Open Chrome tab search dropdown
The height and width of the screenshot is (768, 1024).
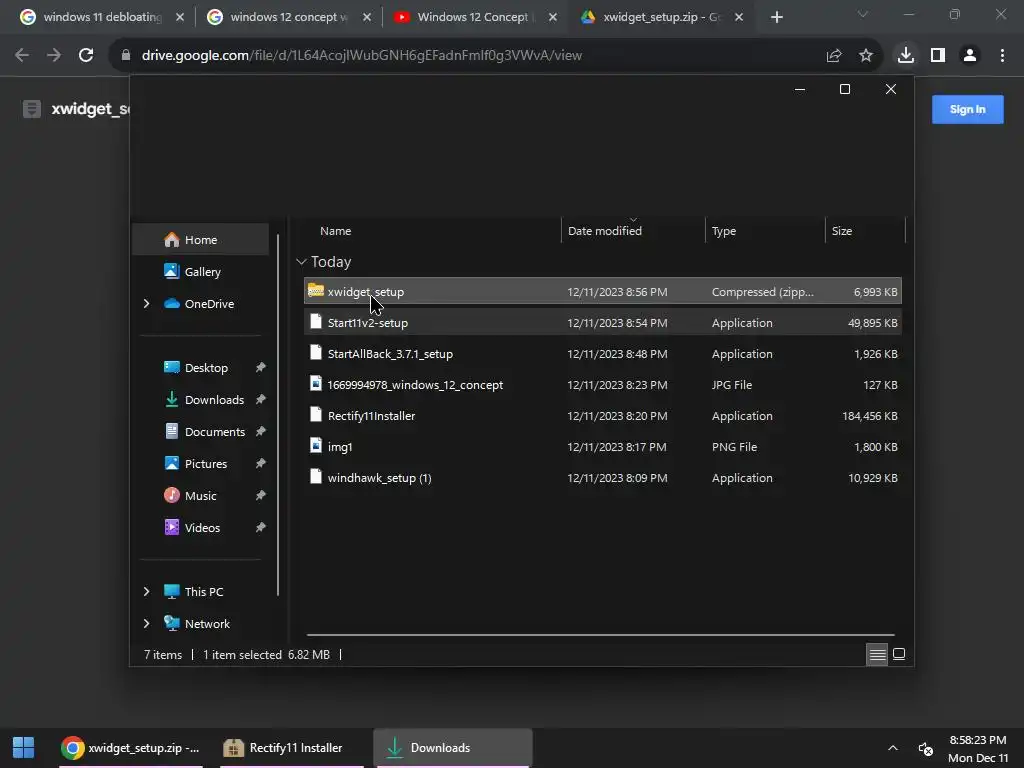(x=863, y=14)
